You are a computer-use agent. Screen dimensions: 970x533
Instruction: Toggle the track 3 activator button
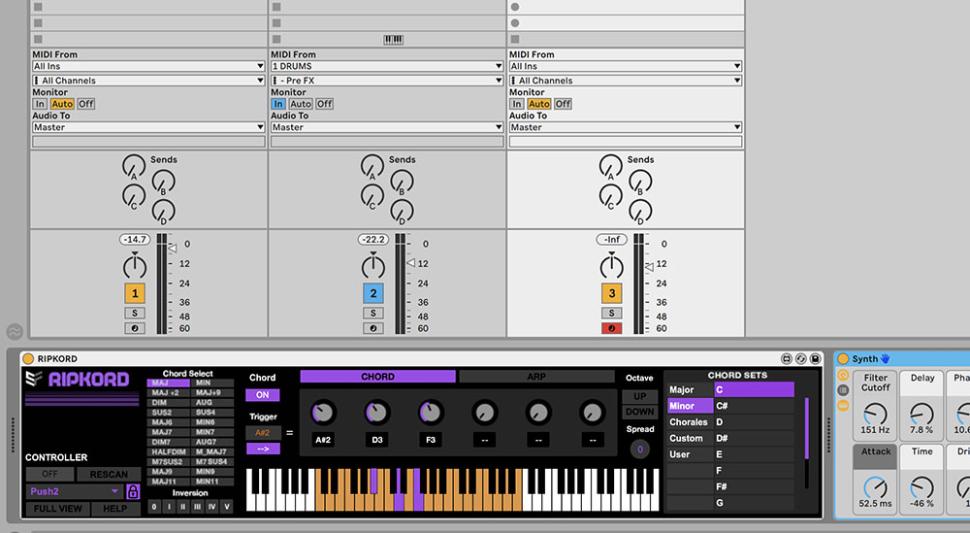tap(611, 293)
